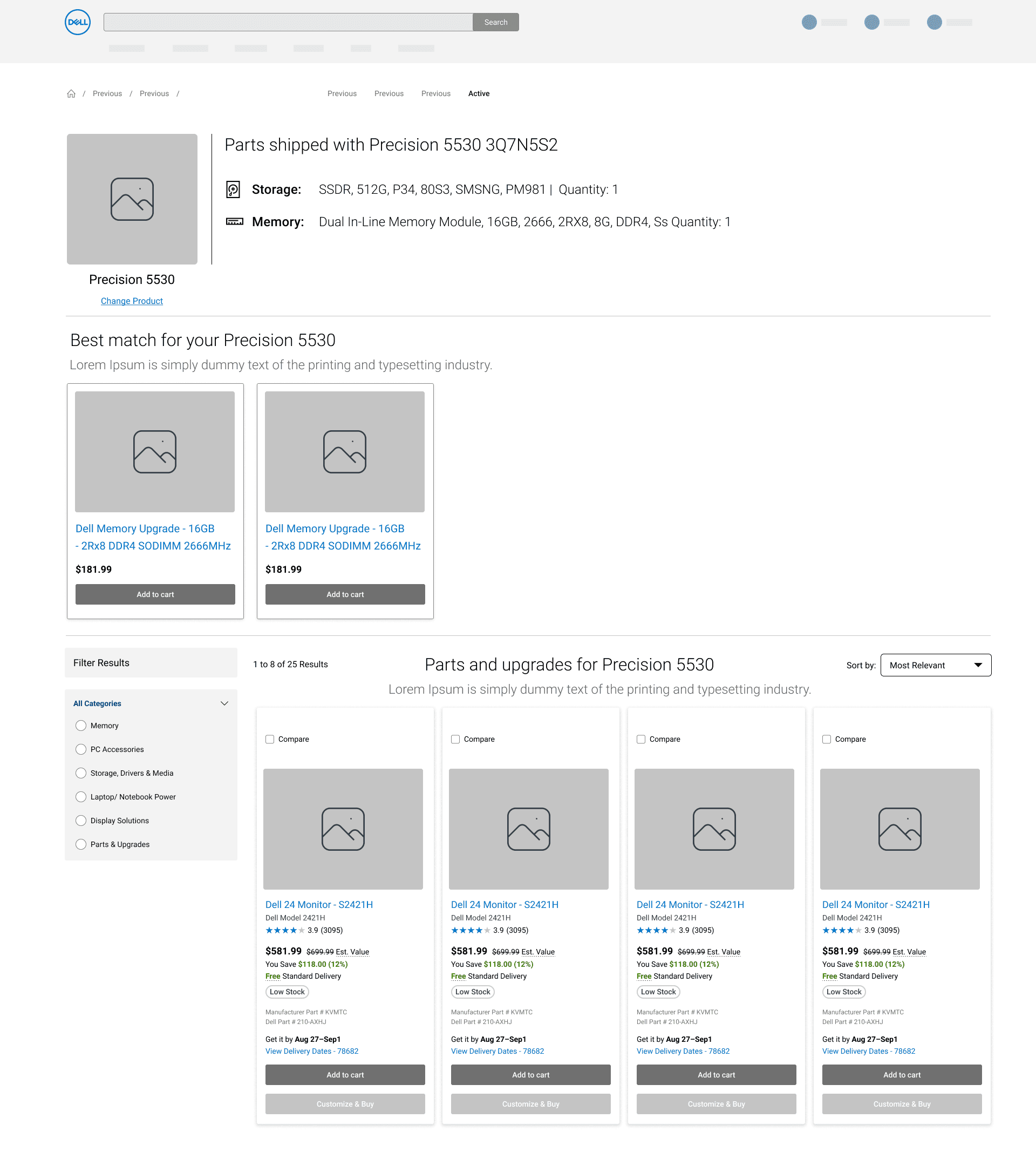The image size is (1036, 1159).
Task: Click the Active breadcrumb item
Action: 479,94
